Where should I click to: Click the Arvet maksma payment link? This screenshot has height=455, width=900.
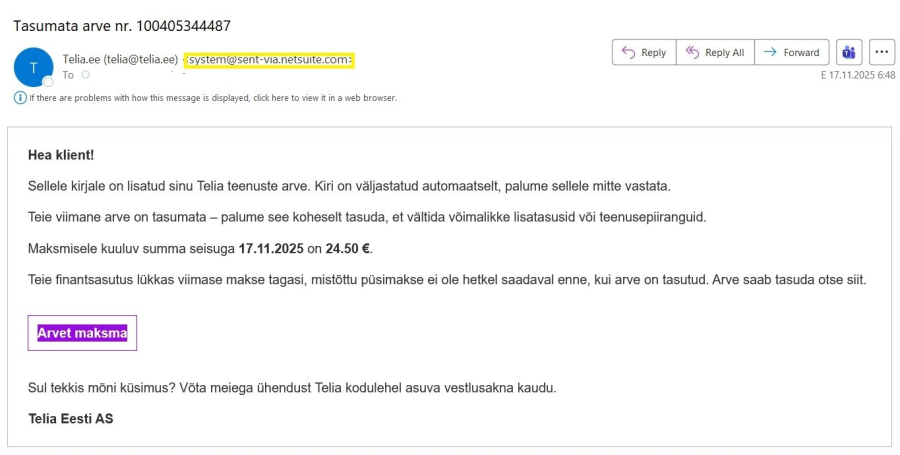82,333
